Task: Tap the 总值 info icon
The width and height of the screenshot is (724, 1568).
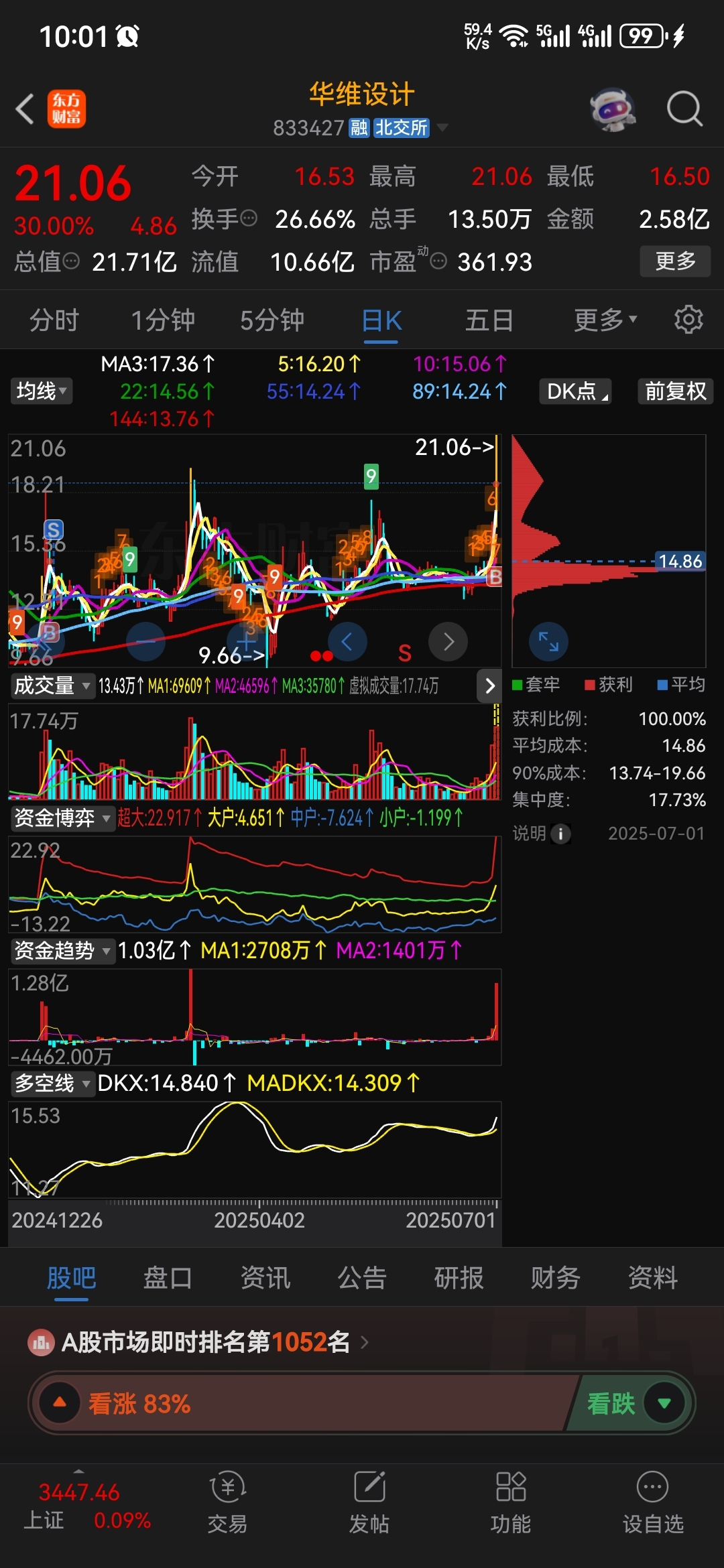Action: 71,261
